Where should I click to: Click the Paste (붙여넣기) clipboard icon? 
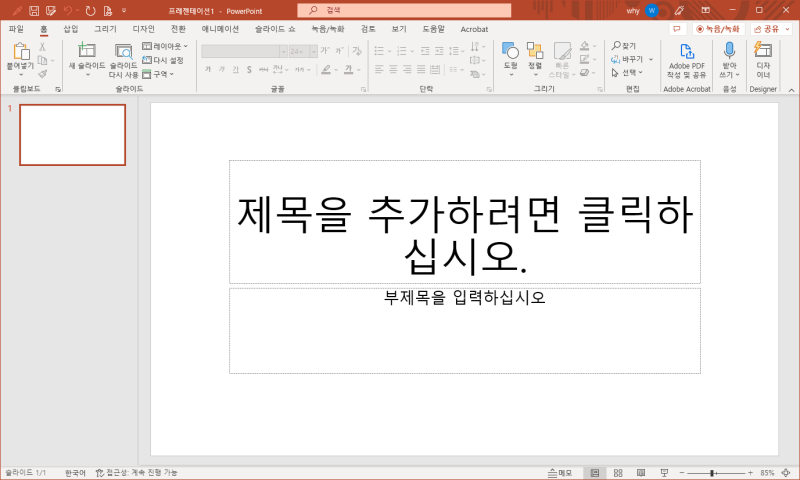pyautogui.click(x=20, y=52)
